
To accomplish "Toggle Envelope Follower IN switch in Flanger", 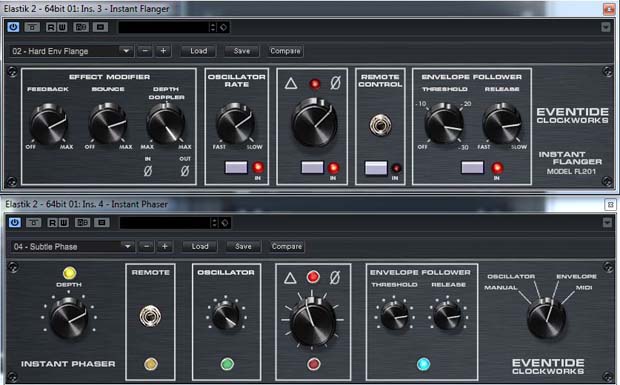I will tap(473, 167).
